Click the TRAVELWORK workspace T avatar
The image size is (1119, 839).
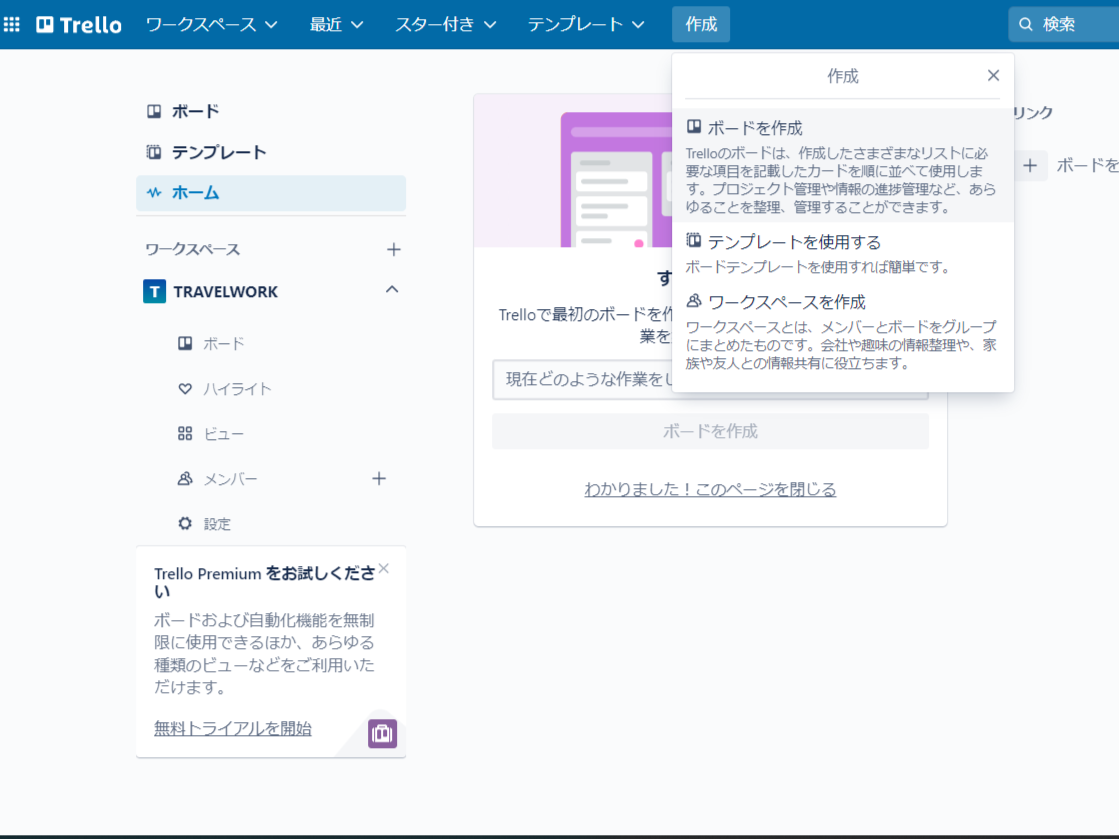pyautogui.click(x=155, y=291)
